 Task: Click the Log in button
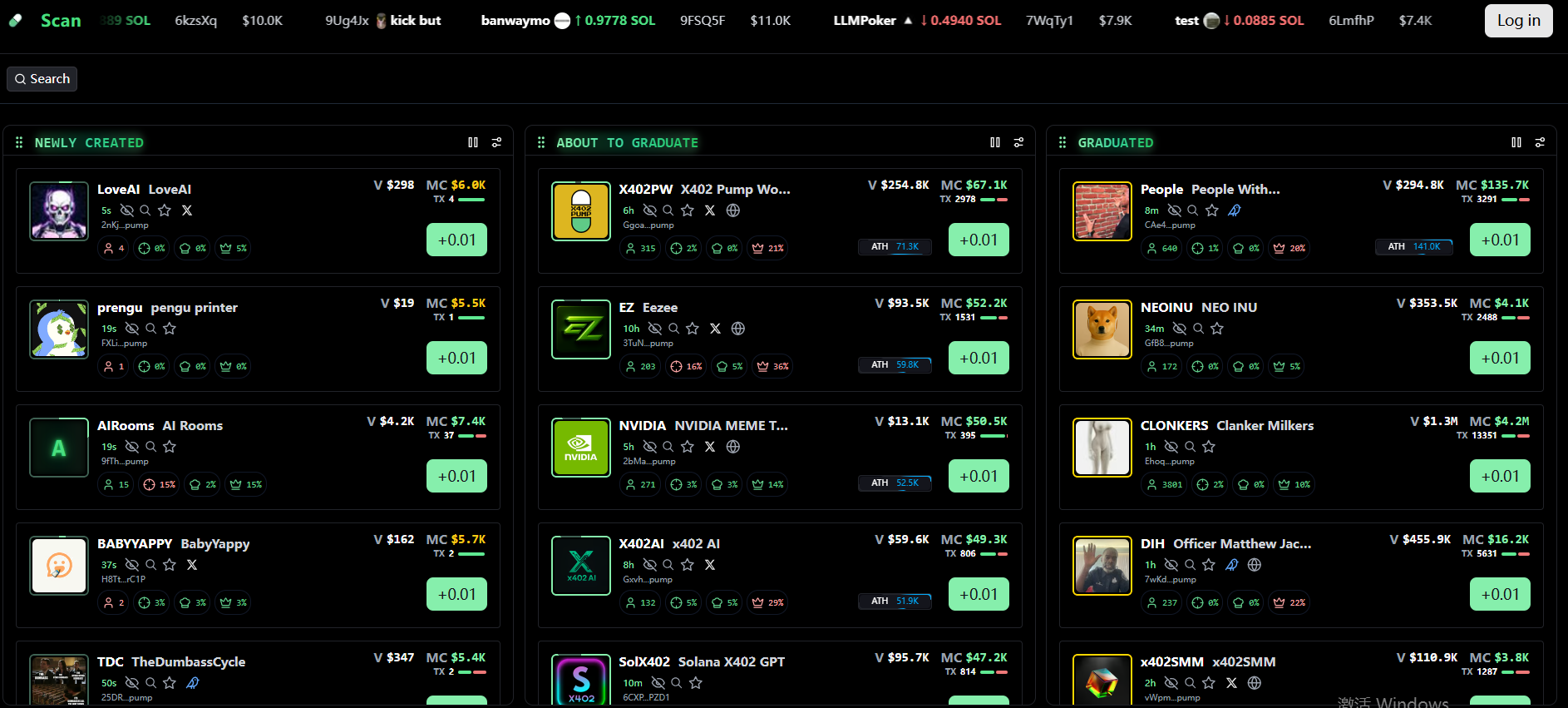tap(1519, 21)
